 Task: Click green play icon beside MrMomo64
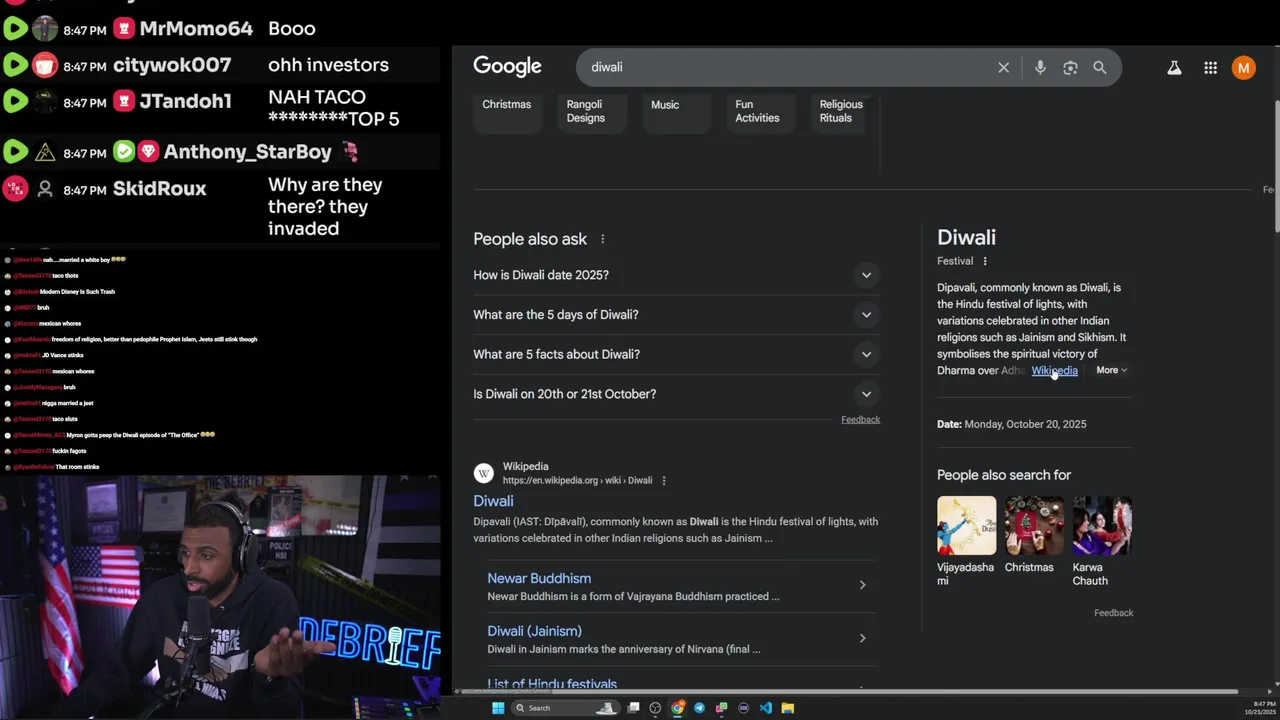click(x=15, y=29)
